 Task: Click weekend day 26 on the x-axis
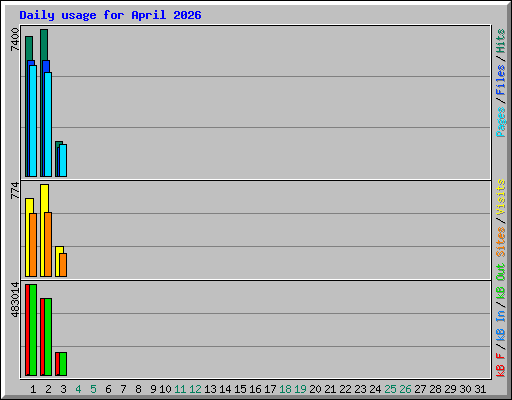tap(405, 389)
